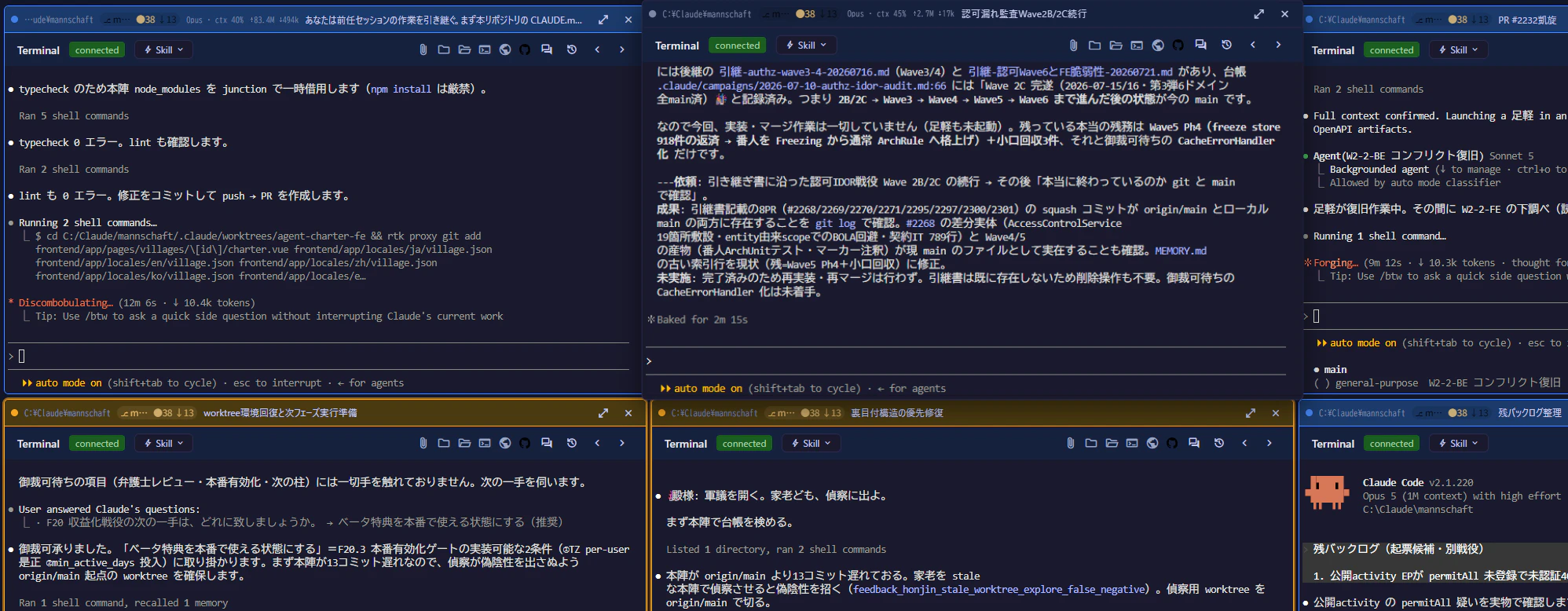Go to next with right arrow in 認可漏れ監査Wave2B/2C続行 panel
1568x611 pixels.
tap(1278, 45)
